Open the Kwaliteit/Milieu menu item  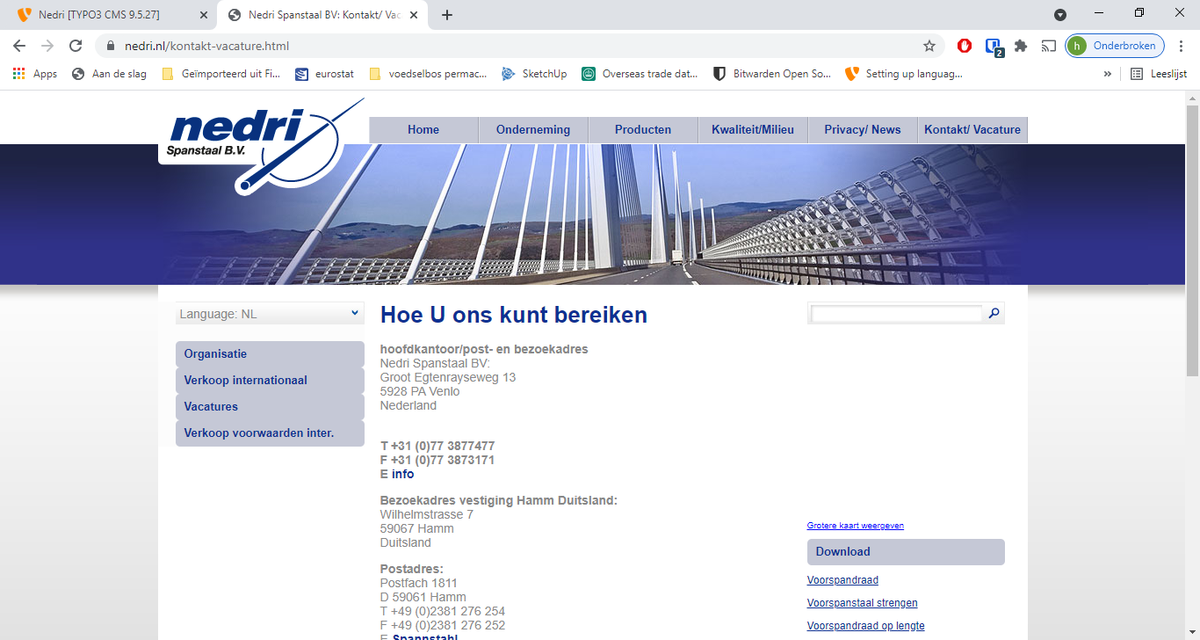pyautogui.click(x=752, y=130)
